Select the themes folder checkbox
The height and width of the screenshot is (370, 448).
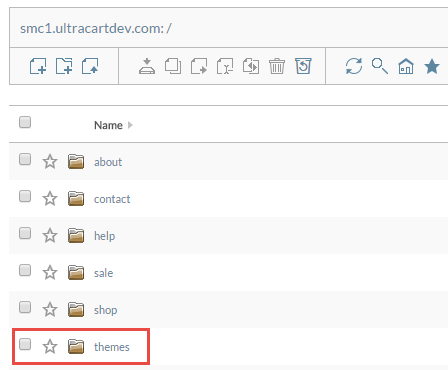(x=25, y=344)
